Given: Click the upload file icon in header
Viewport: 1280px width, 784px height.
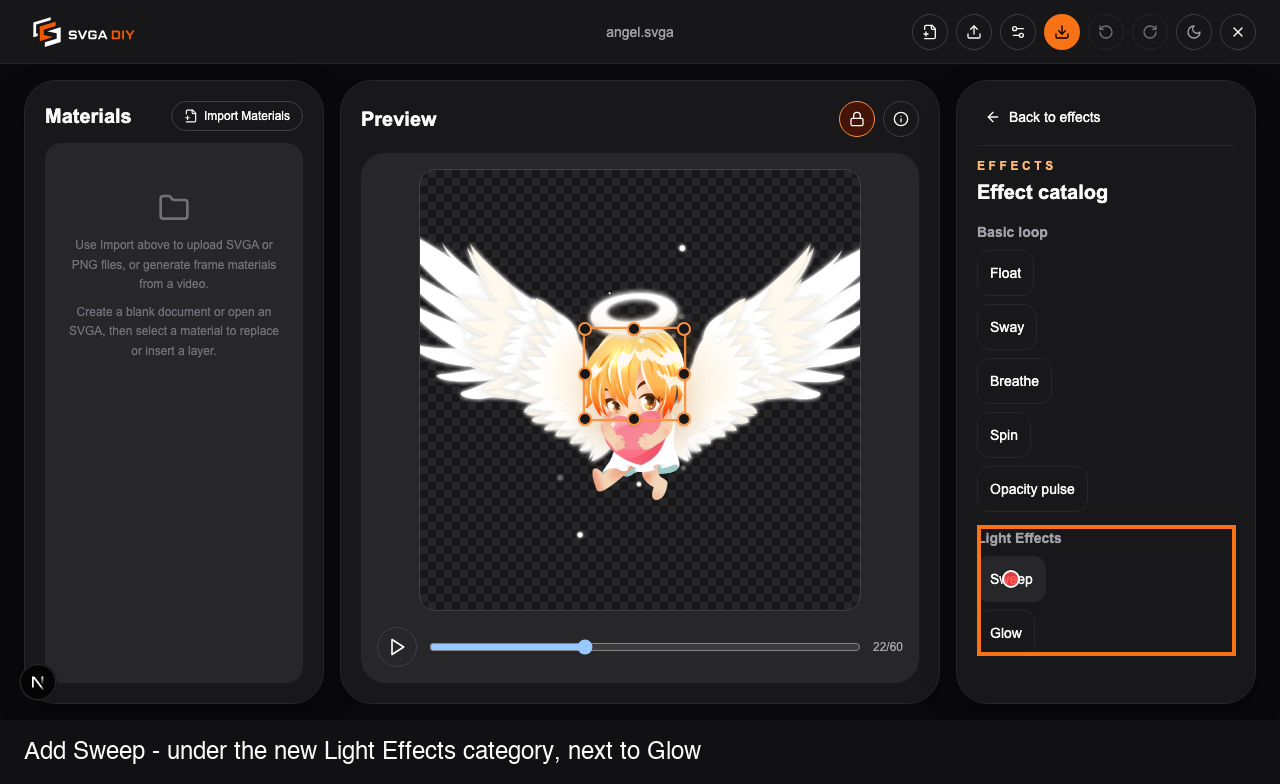Looking at the screenshot, I should click(x=974, y=32).
